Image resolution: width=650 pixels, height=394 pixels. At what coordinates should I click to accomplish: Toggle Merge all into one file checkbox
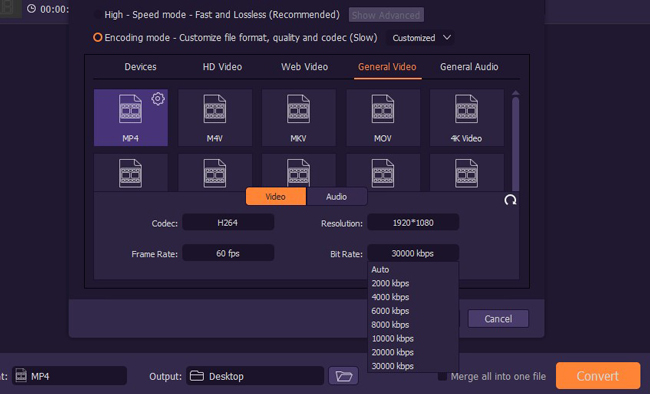pyautogui.click(x=443, y=376)
